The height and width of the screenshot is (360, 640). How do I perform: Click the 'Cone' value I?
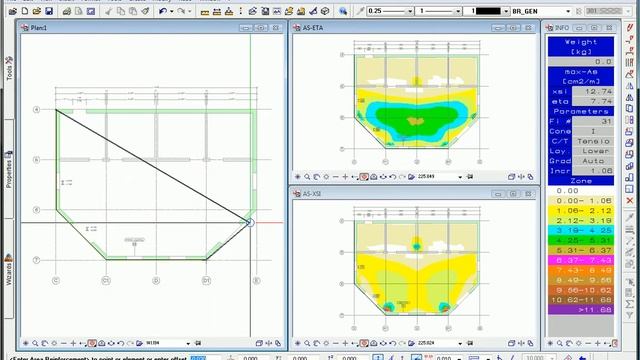pos(593,131)
